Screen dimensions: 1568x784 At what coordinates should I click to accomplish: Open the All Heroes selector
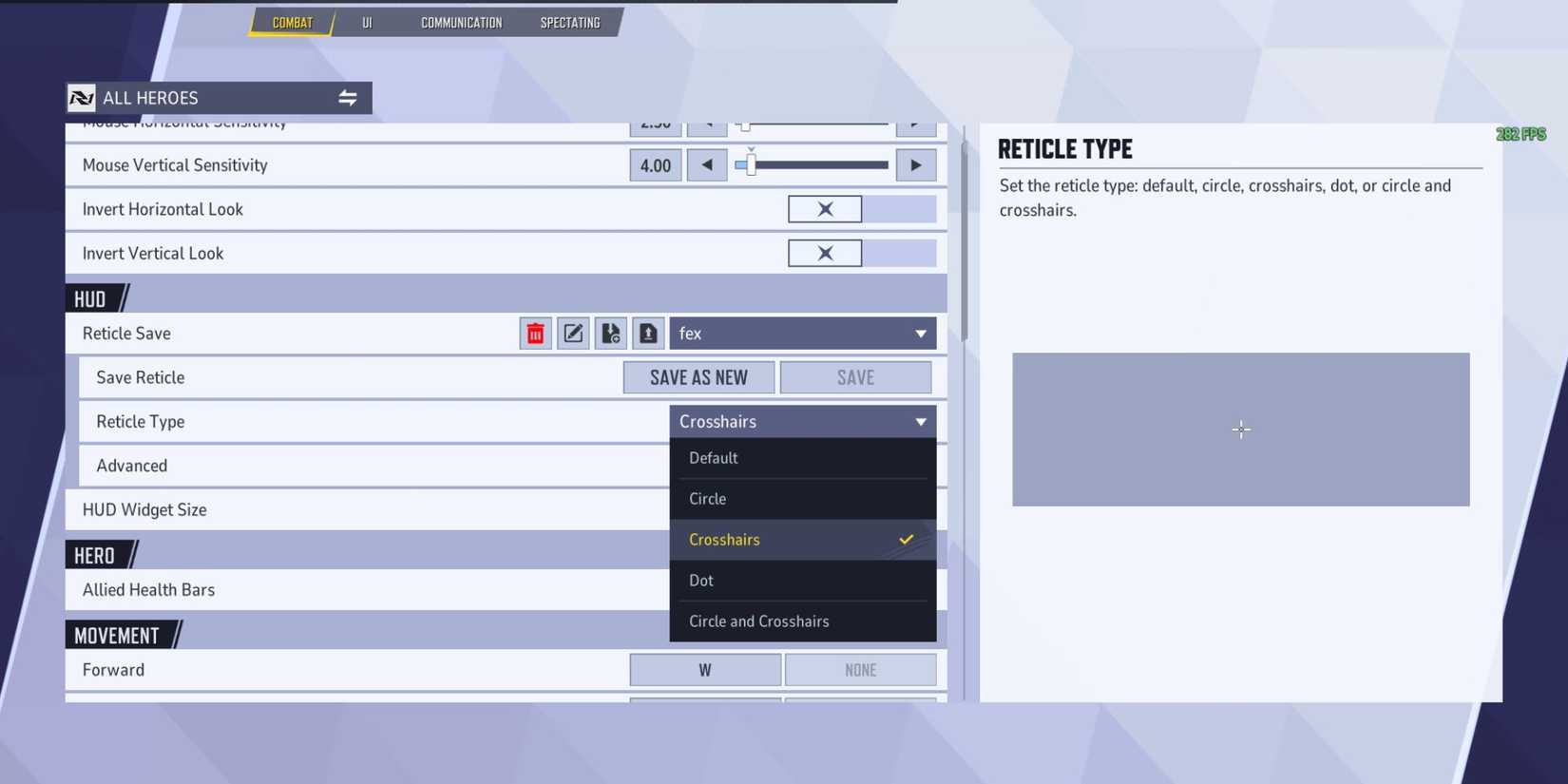(x=219, y=98)
